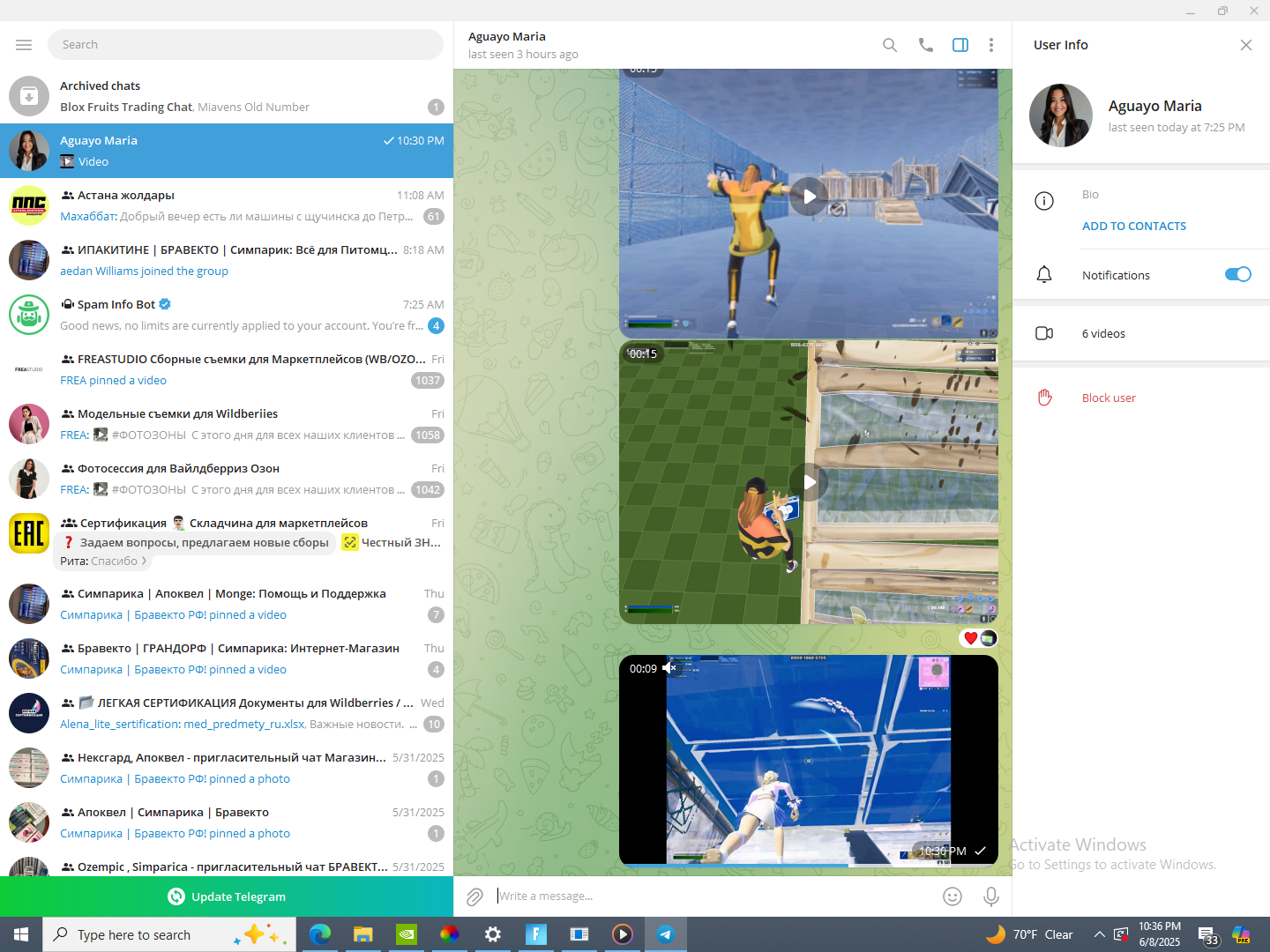Viewport: 1270px width, 952px height.
Task: Click Windows taskbar search box
Action: coord(168,934)
